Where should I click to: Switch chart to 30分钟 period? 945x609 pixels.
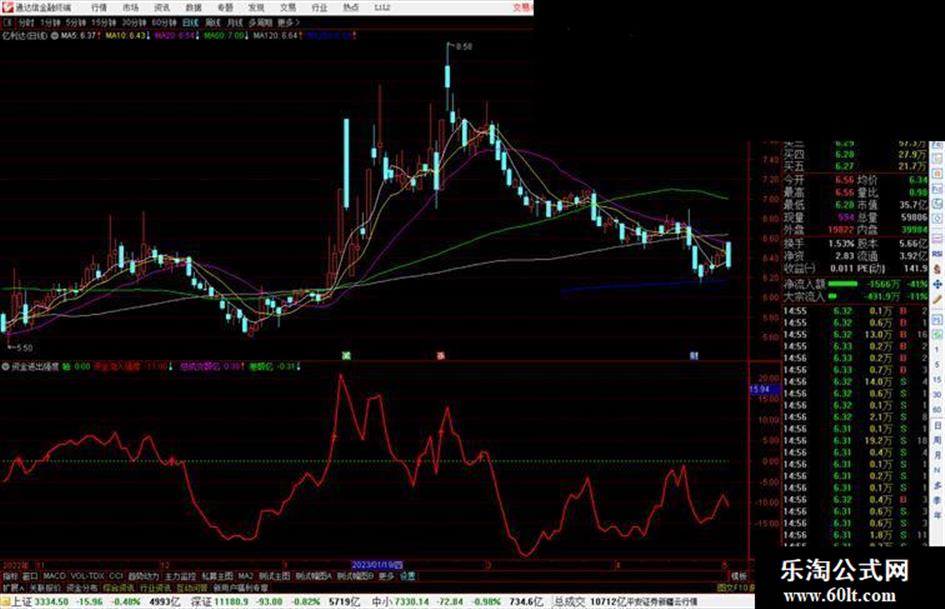(x=134, y=23)
